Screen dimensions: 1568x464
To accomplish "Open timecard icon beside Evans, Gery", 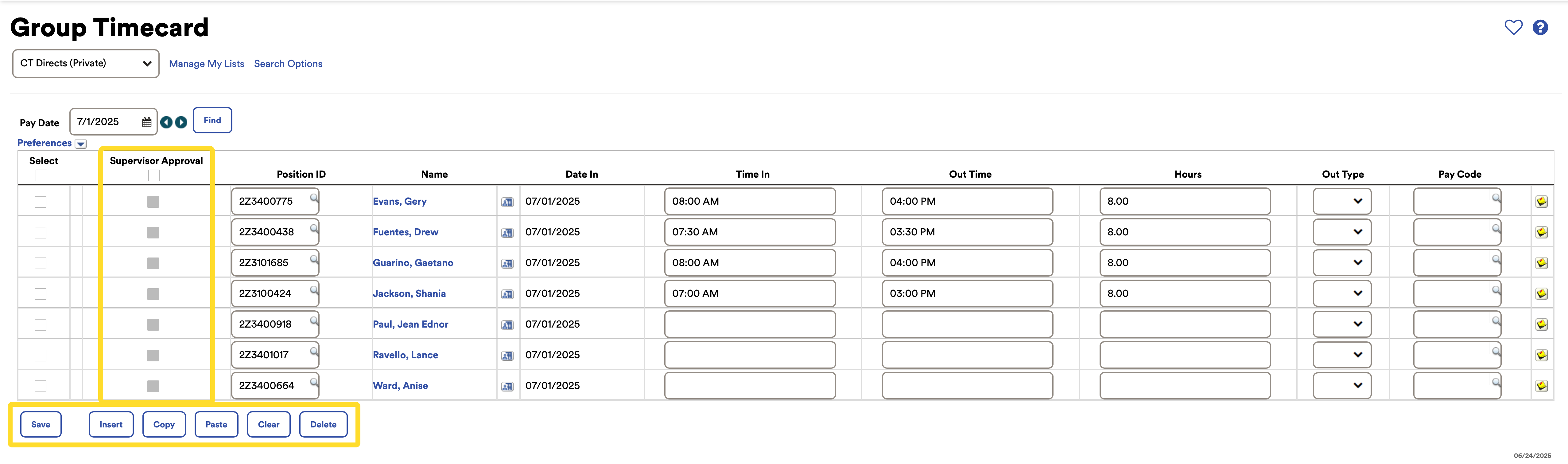I will pos(507,202).
